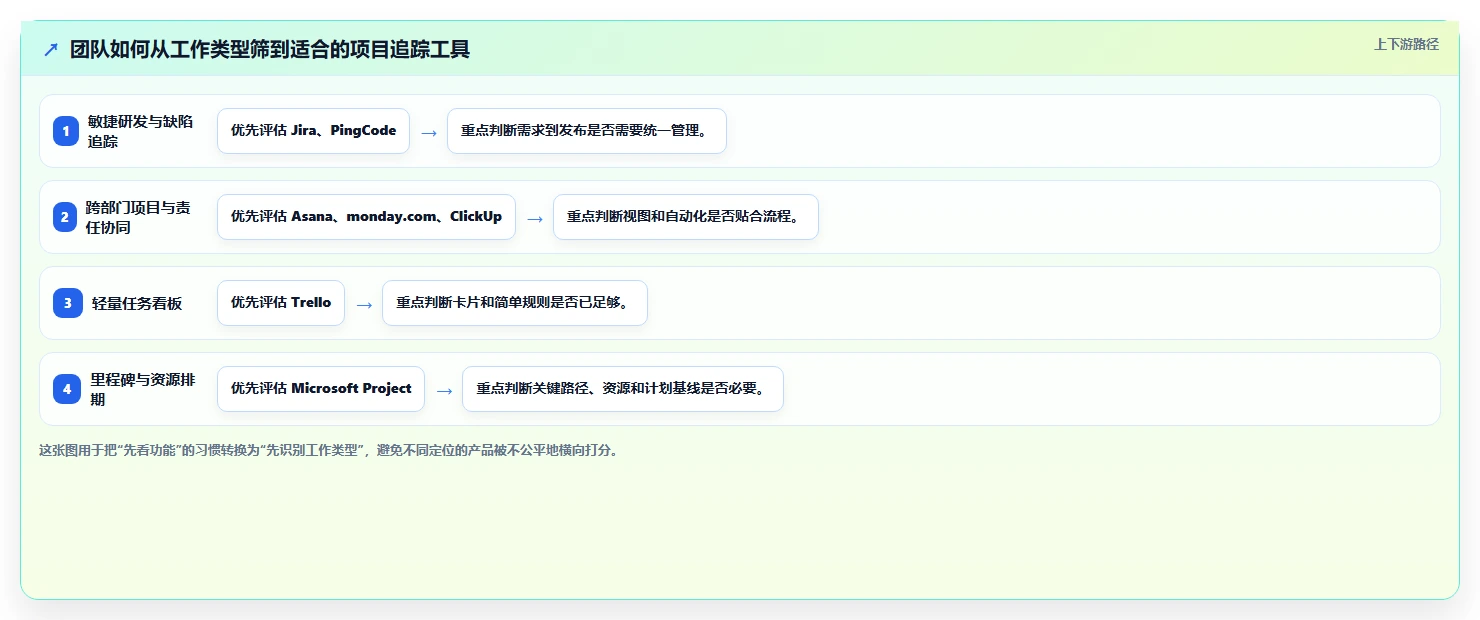The height and width of the screenshot is (620, 1480).
Task: Click the 重点判断卡片和简单规则是否已足够 box
Action: coord(515,303)
